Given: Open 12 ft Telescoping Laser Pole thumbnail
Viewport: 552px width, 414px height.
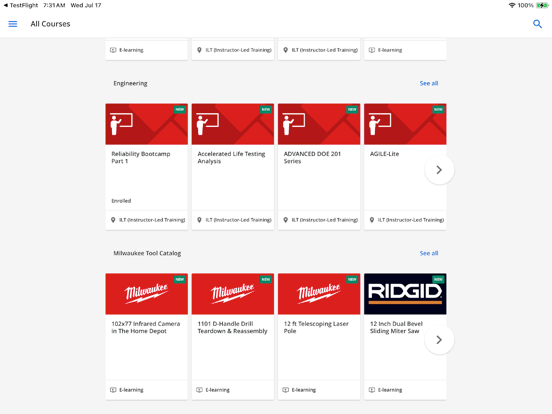Looking at the screenshot, I should (319, 294).
